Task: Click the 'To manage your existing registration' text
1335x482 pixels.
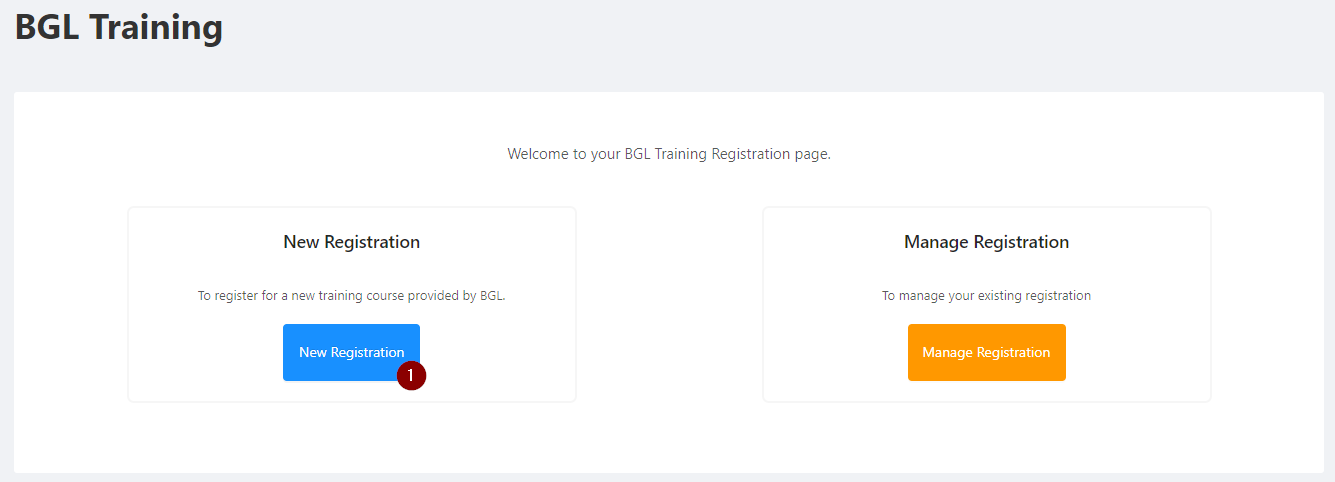Action: click(986, 296)
